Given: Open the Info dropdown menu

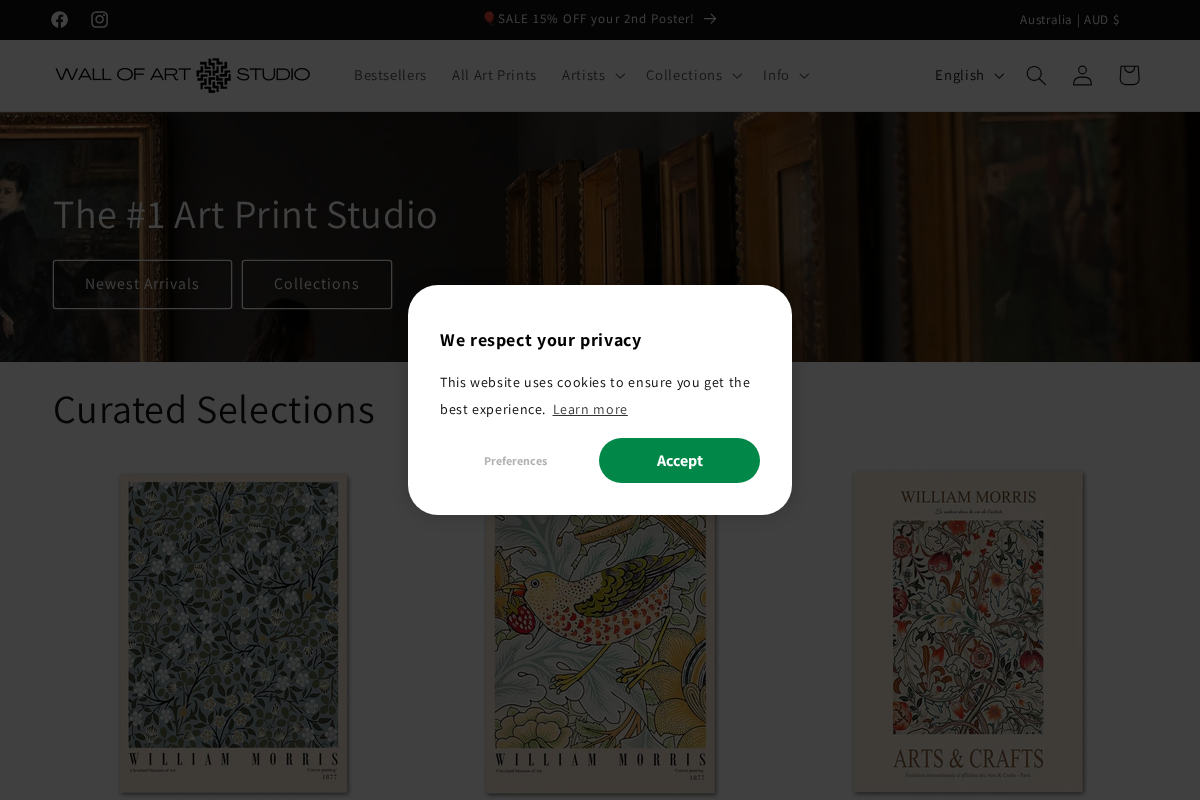Looking at the screenshot, I should coord(785,75).
